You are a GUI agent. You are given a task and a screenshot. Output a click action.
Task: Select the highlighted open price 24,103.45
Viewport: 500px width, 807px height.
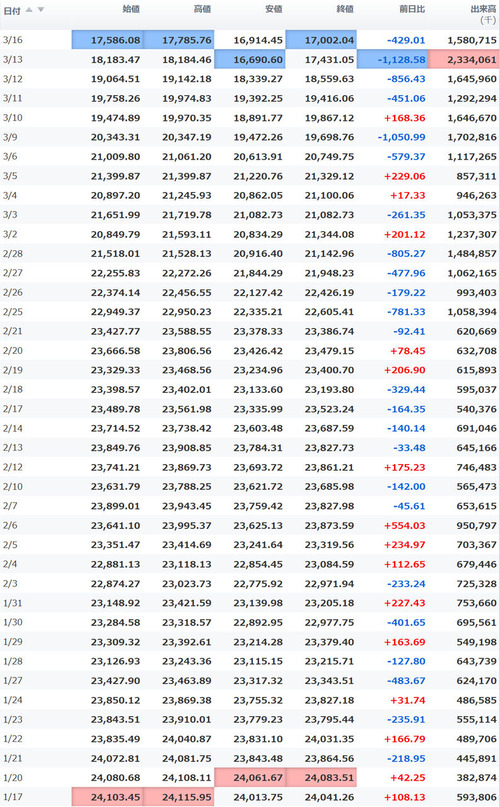(108, 797)
